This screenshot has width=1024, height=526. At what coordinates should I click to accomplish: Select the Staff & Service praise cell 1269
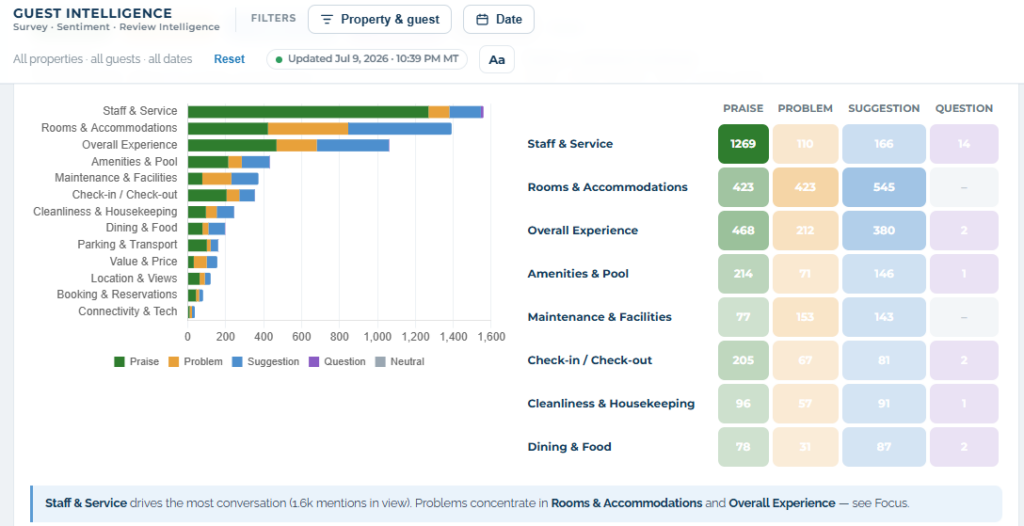point(743,144)
